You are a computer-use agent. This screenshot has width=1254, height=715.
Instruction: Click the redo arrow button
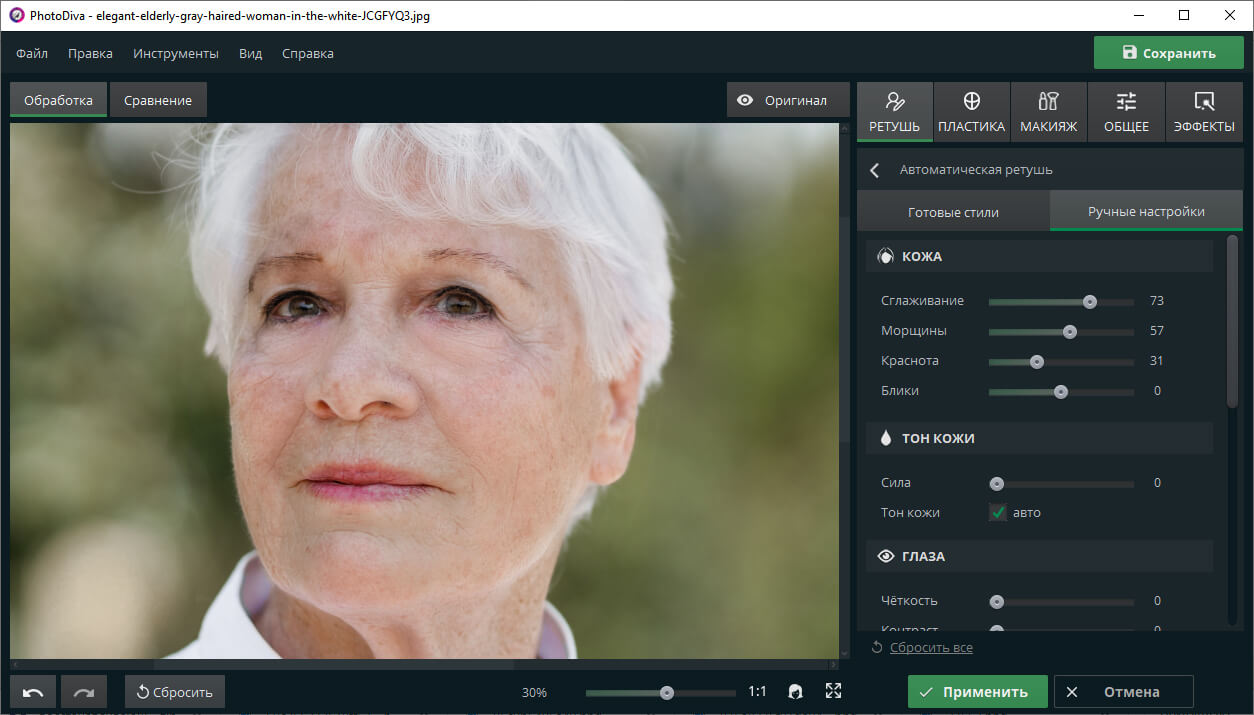84,692
